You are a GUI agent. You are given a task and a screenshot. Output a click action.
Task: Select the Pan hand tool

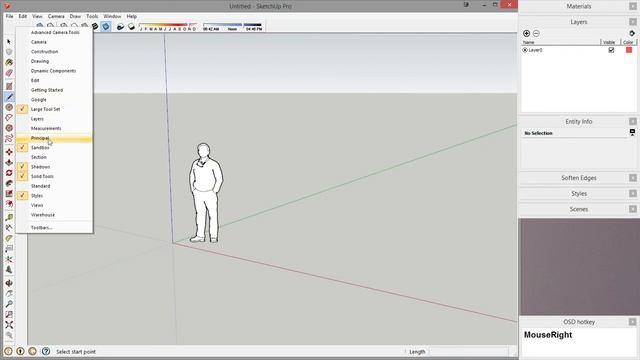9,293
